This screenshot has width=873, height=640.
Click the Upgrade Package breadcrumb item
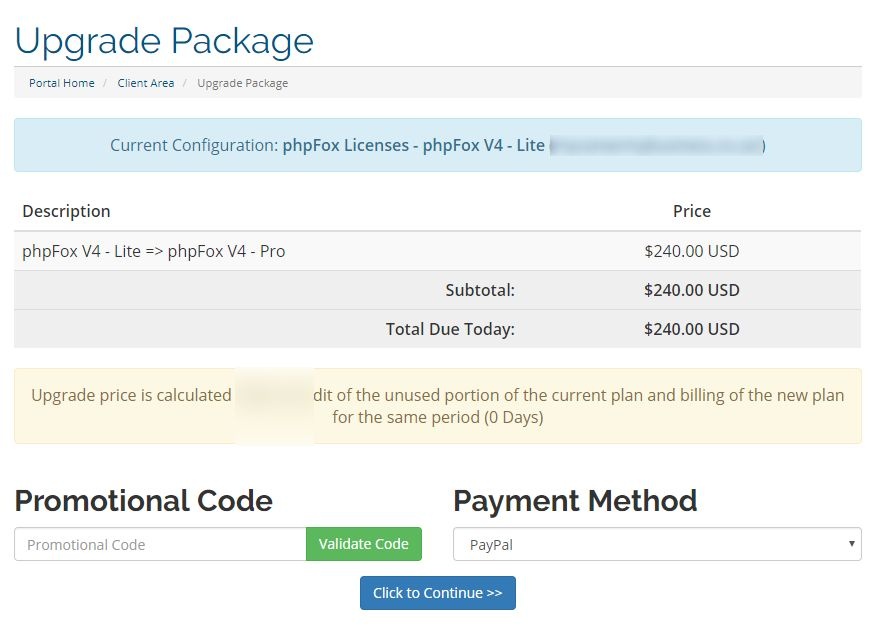point(242,83)
